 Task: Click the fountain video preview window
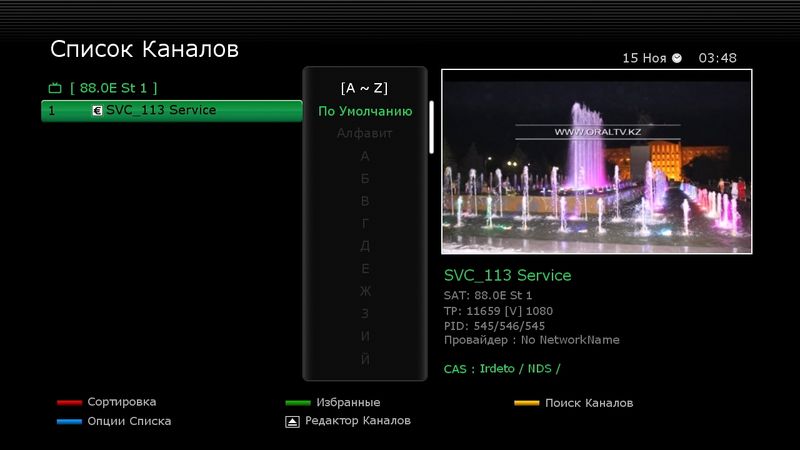click(596, 161)
